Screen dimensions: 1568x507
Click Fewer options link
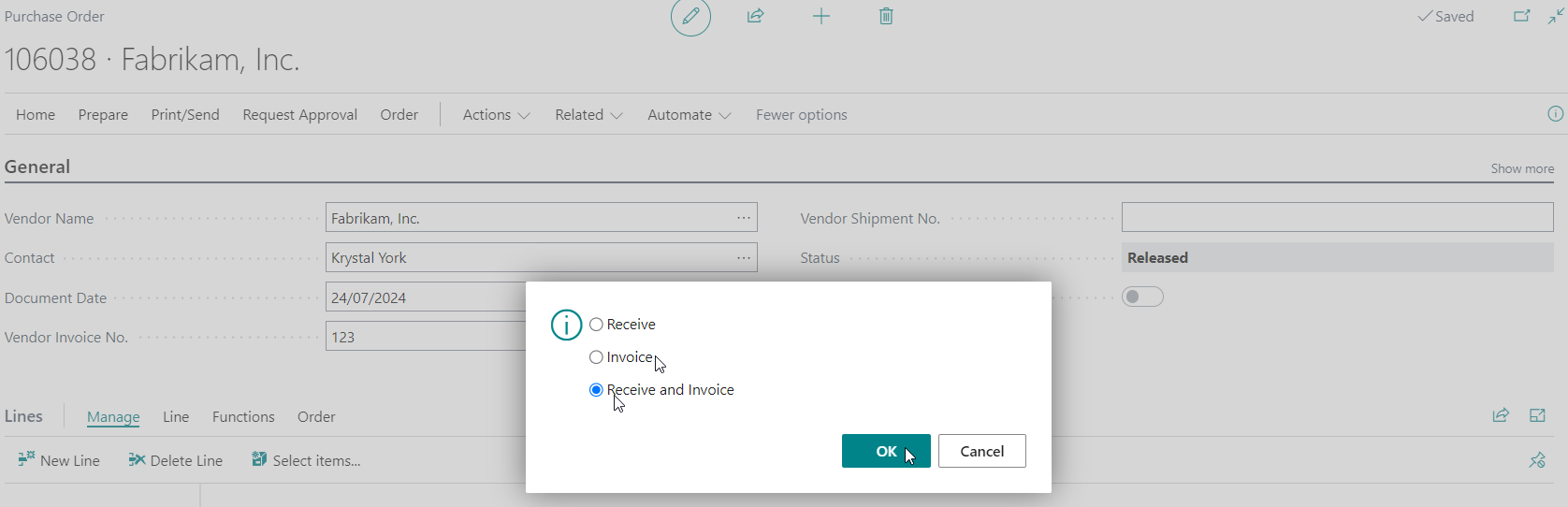point(802,114)
